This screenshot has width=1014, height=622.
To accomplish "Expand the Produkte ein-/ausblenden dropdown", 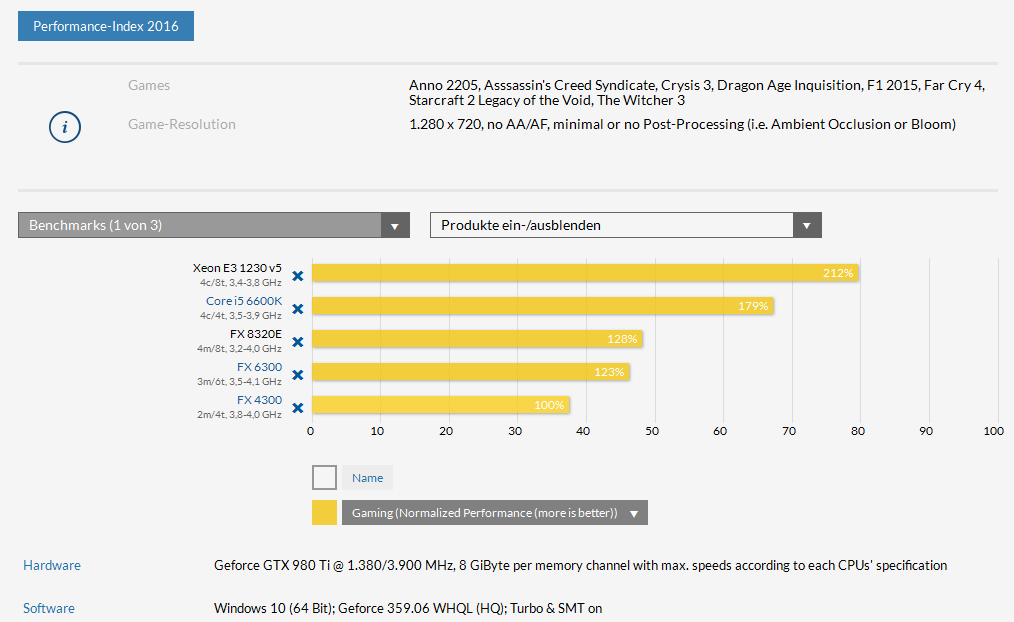I will click(x=626, y=225).
